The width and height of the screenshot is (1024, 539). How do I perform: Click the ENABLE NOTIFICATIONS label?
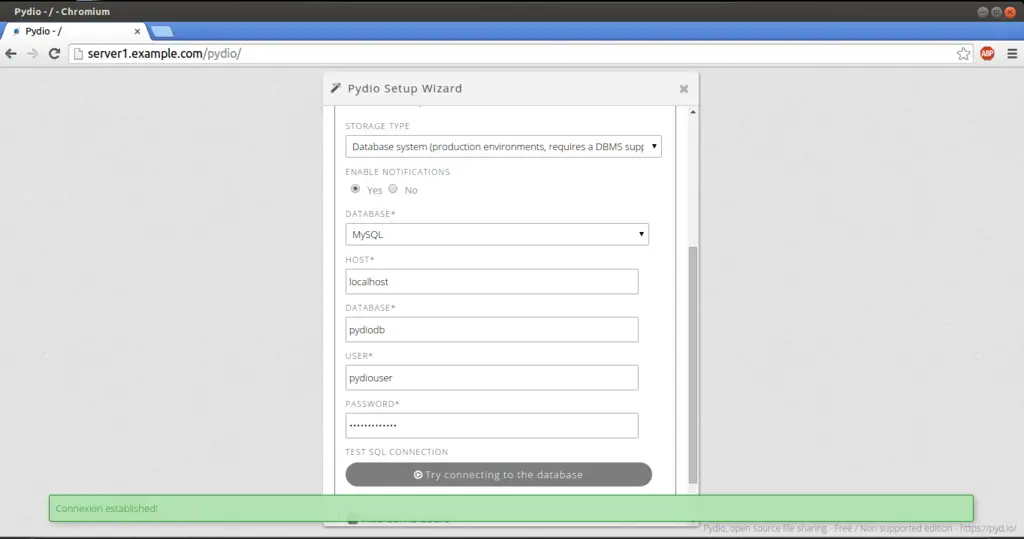click(398, 172)
